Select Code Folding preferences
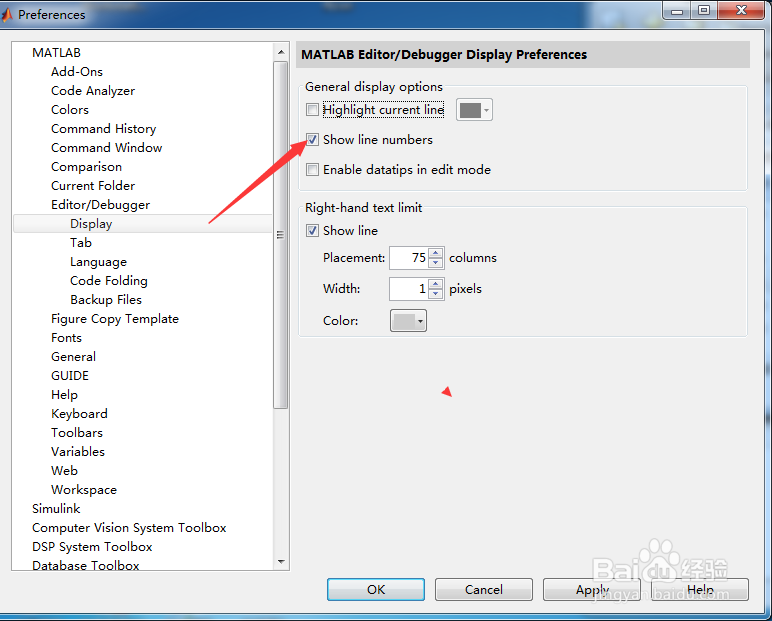This screenshot has height=621, width=772. pos(109,281)
